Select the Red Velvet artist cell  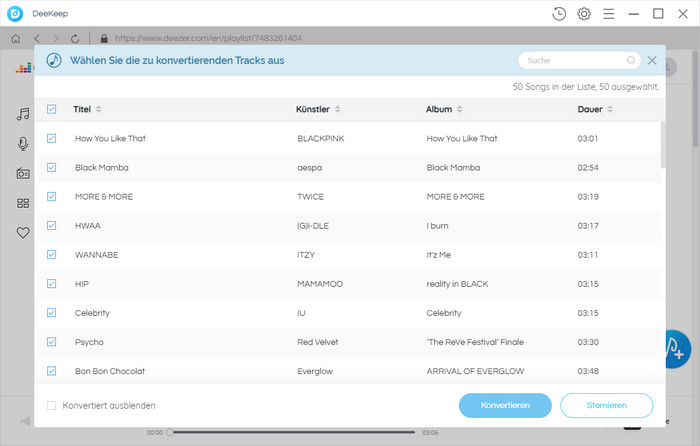click(317, 342)
